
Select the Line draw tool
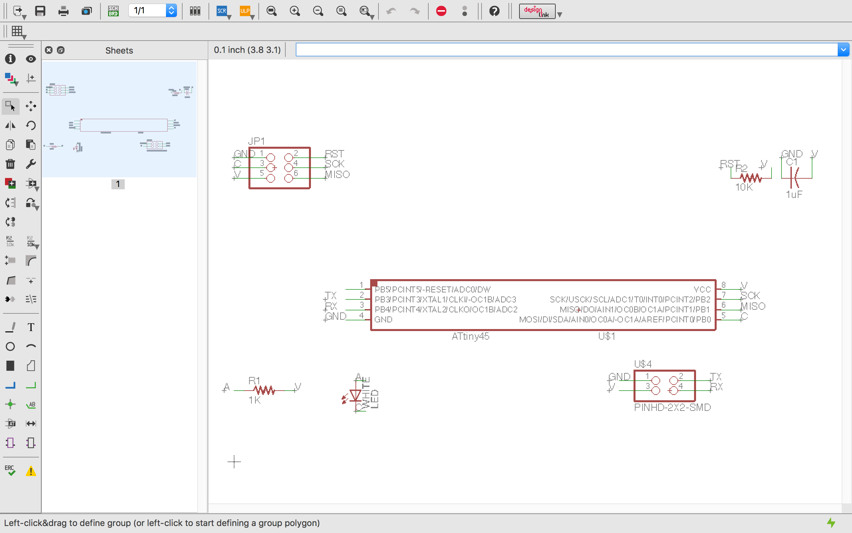point(10,327)
